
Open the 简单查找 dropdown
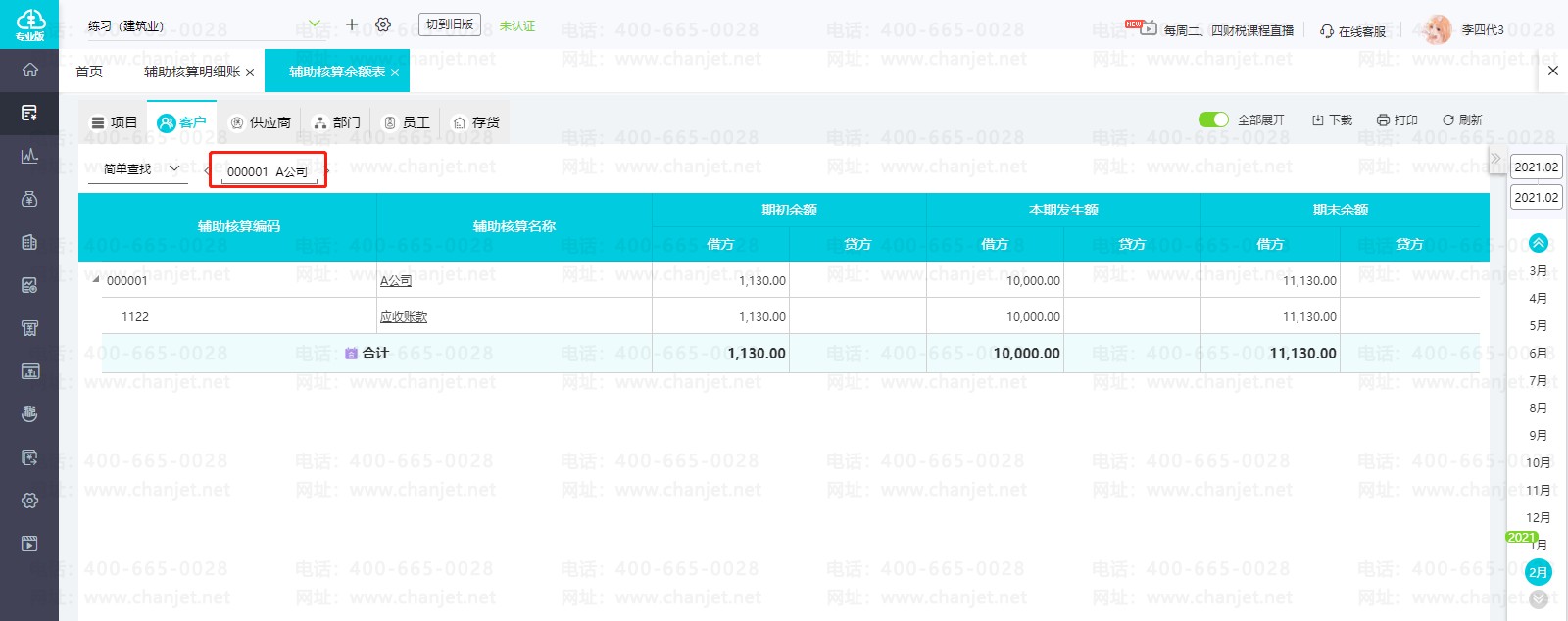click(x=142, y=168)
